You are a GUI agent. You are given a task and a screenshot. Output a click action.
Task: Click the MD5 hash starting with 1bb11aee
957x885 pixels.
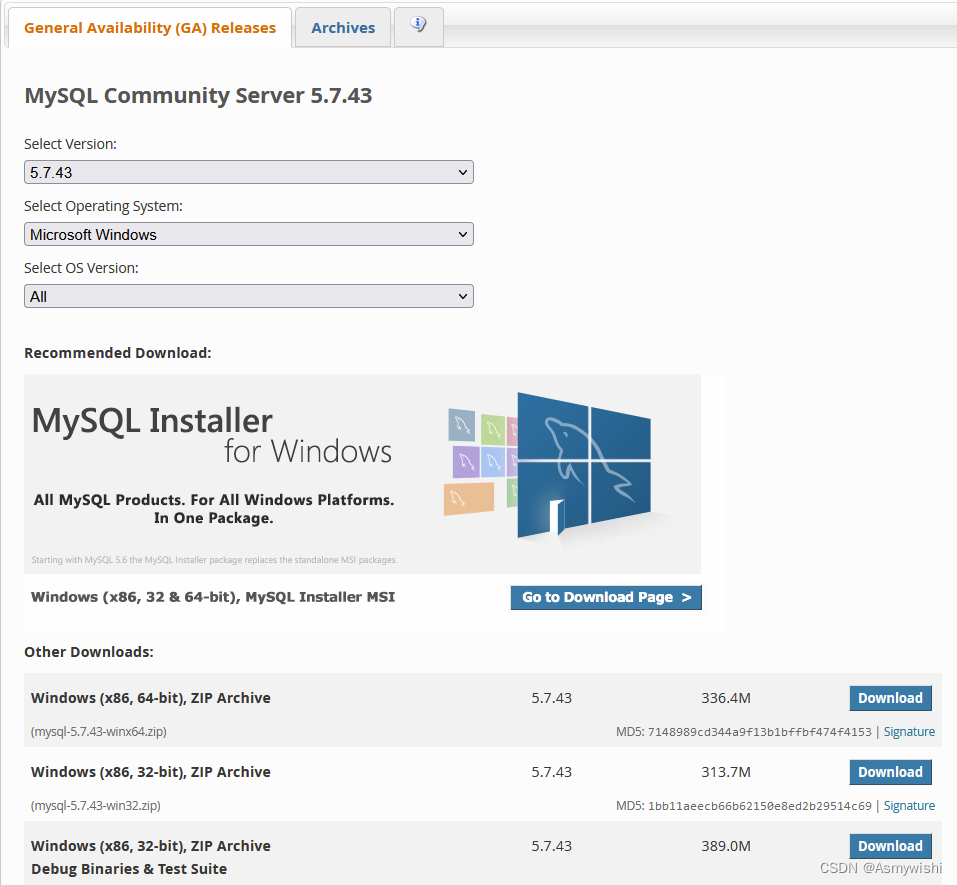(x=759, y=805)
